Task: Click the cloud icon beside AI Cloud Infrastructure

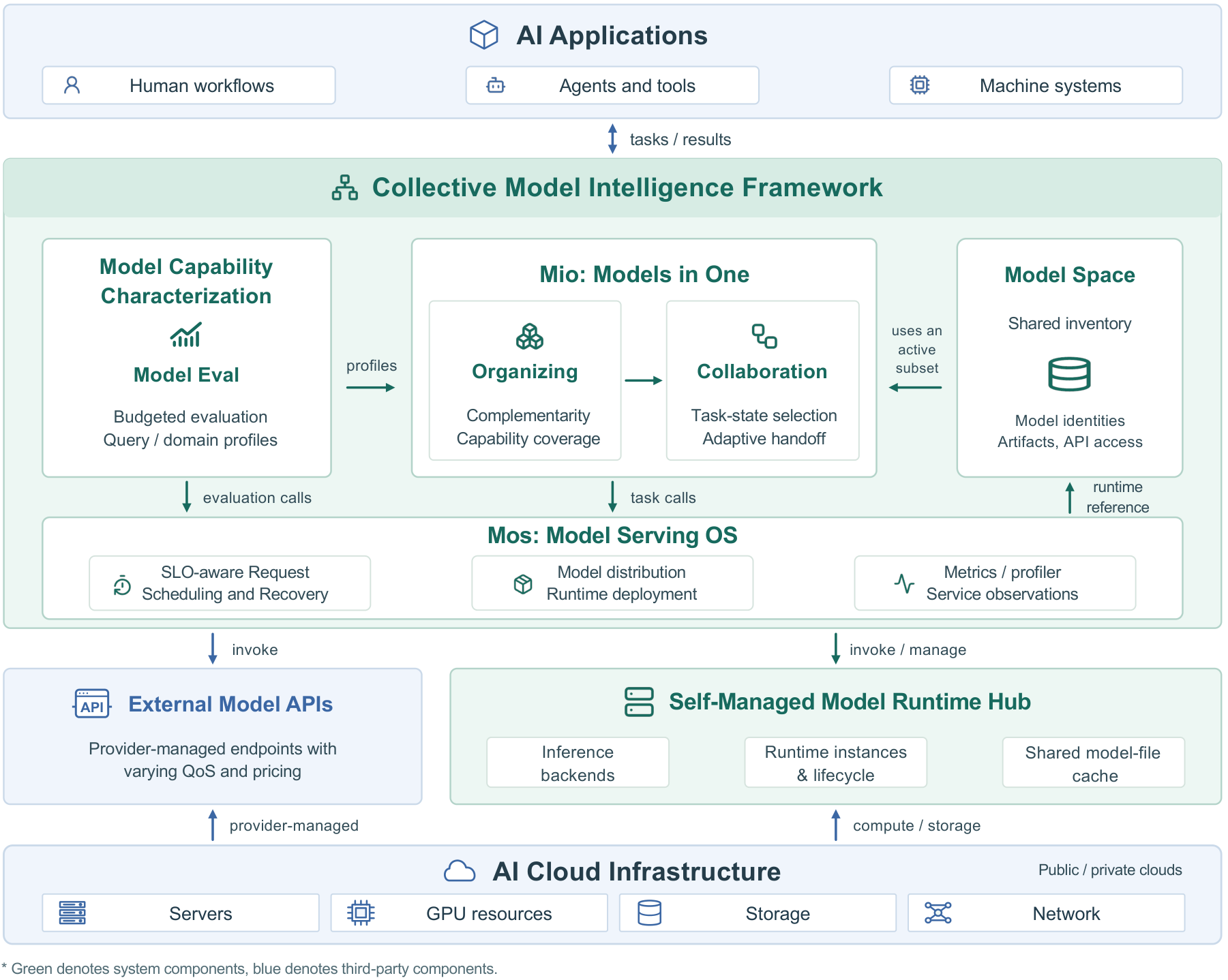Action: [x=460, y=872]
